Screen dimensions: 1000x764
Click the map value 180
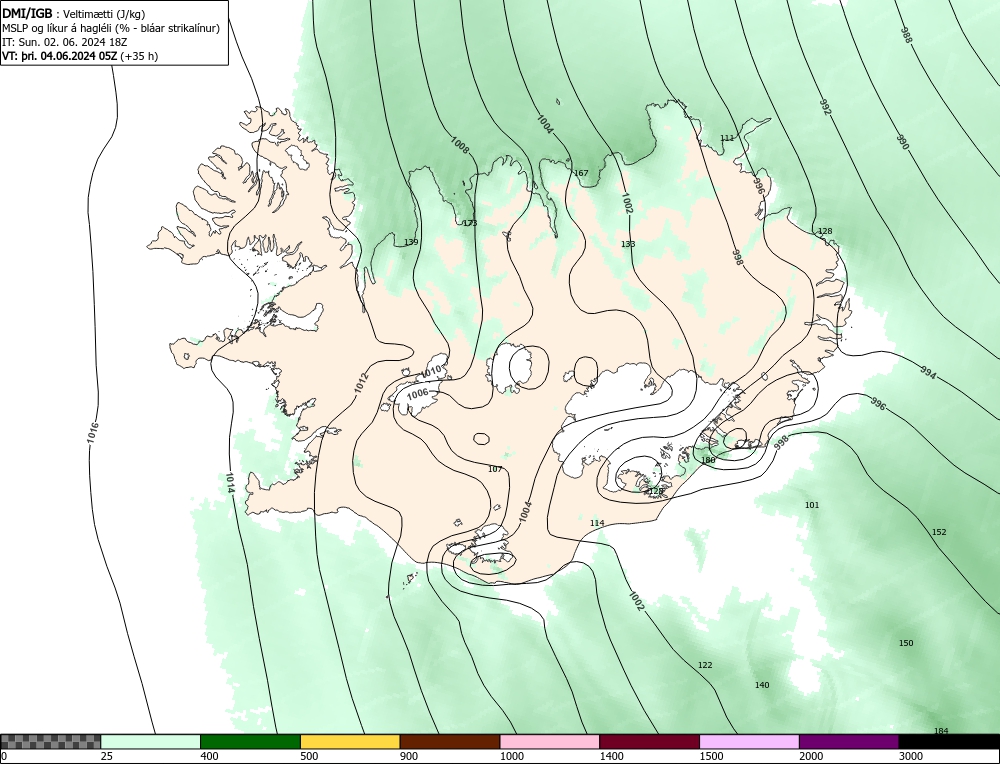pos(708,460)
